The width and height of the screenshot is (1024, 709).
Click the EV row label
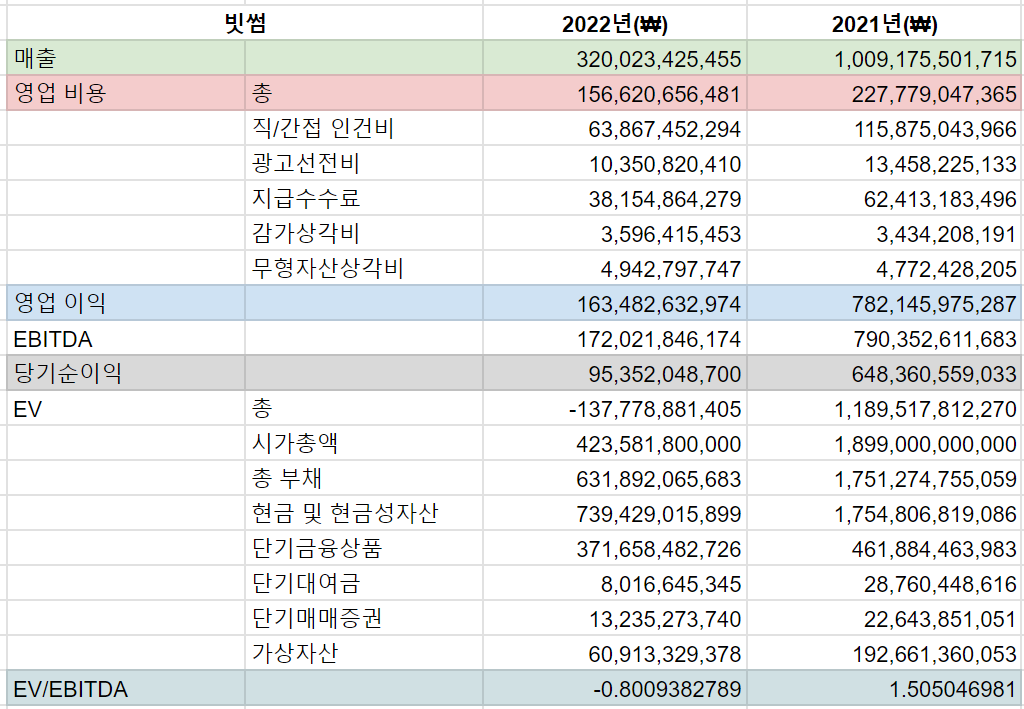click(27, 410)
